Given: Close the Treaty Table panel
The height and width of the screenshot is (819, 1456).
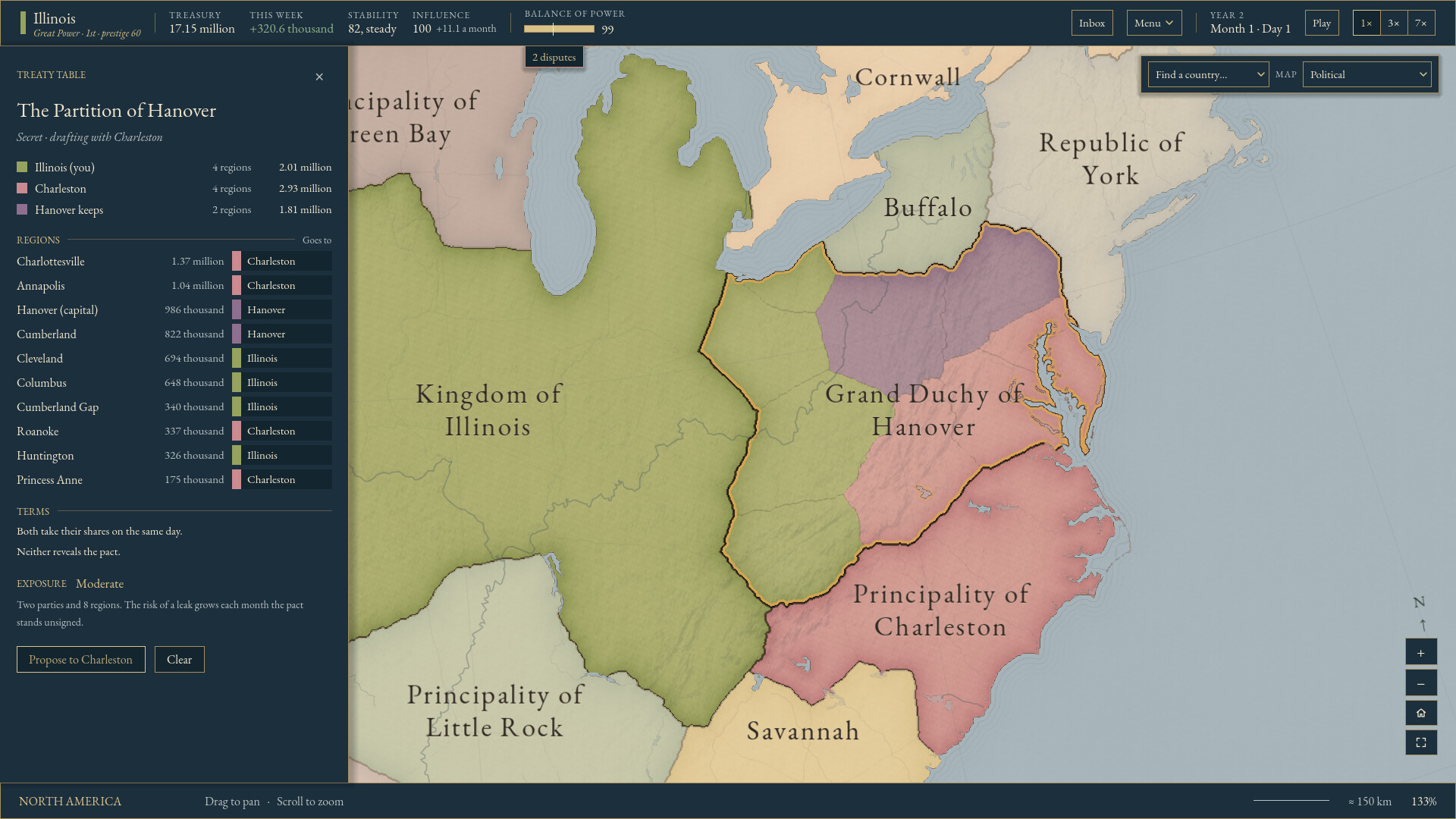Looking at the screenshot, I should [319, 77].
